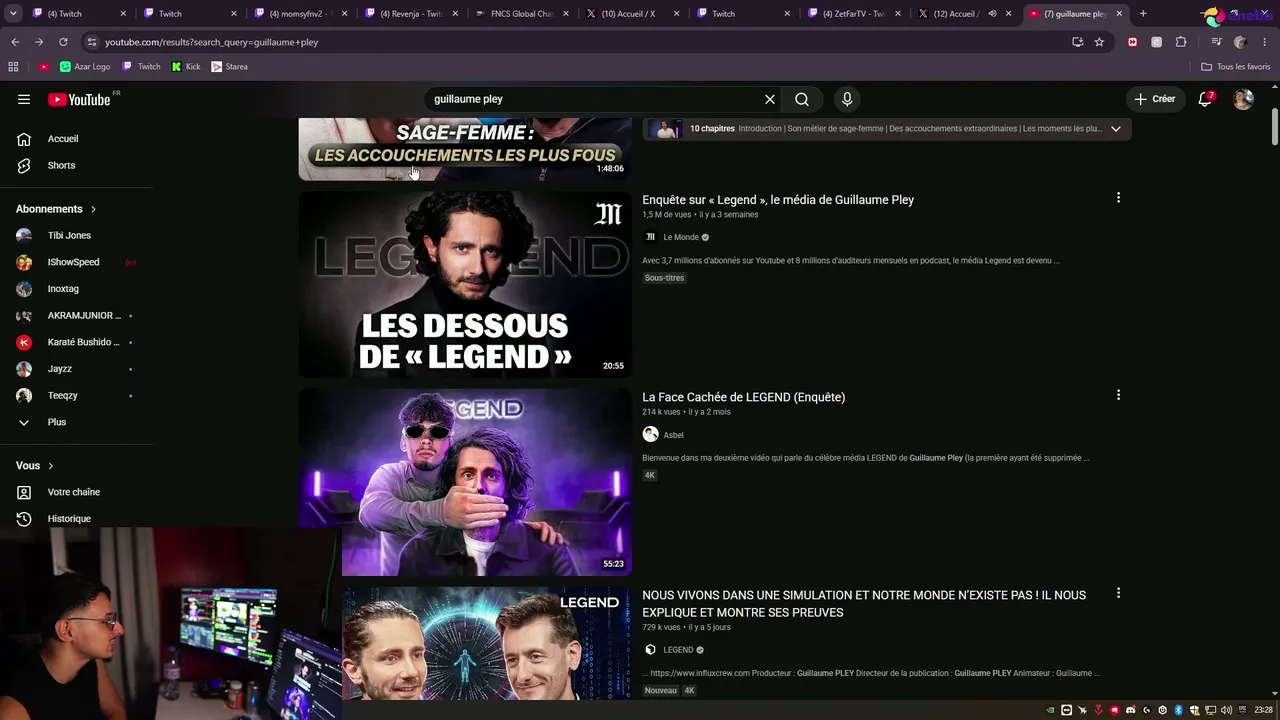
Task: Open the LEGEND channel link
Action: click(678, 650)
